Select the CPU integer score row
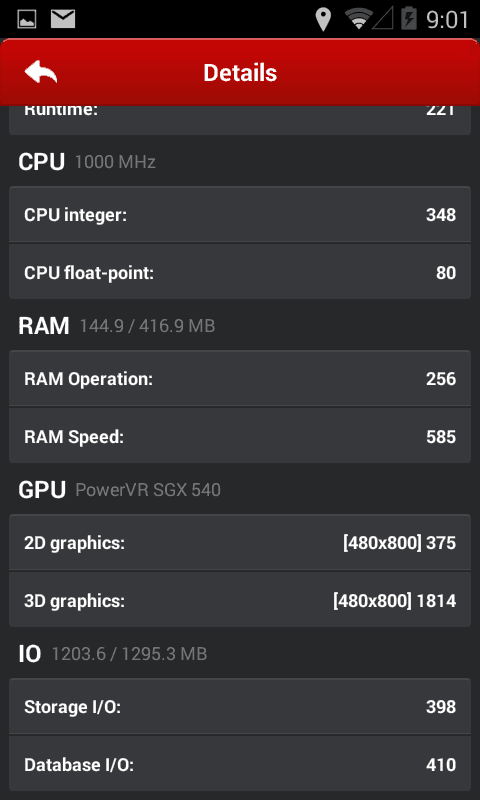Image resolution: width=480 pixels, height=800 pixels. click(240, 214)
